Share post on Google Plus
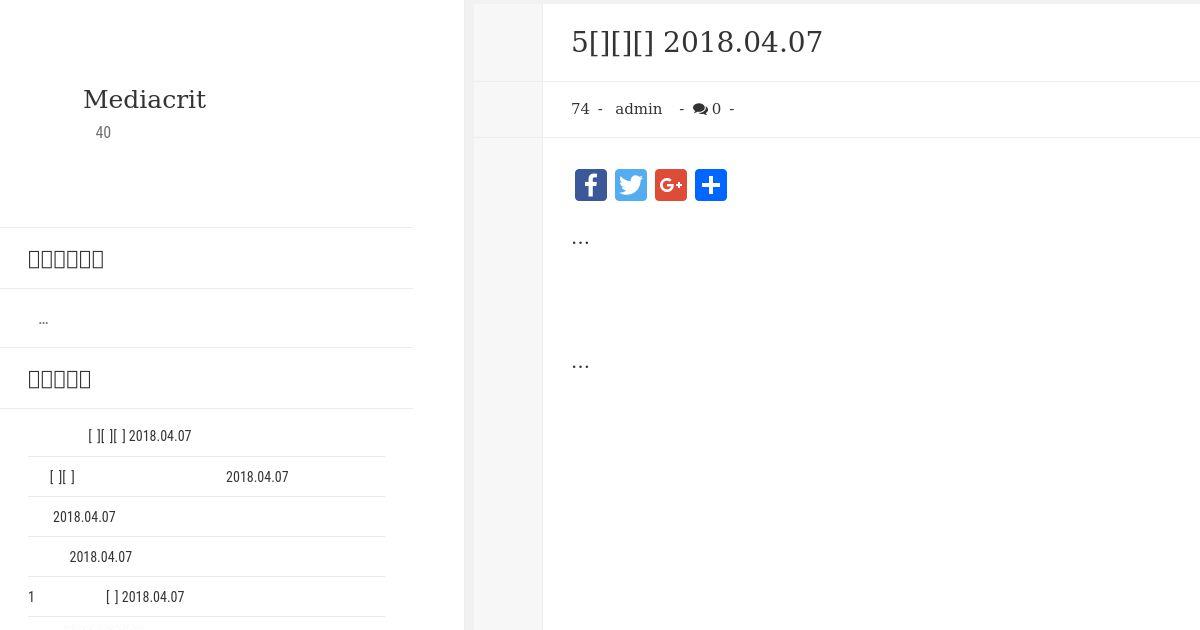Screen dimensions: 1200x630 coord(671,185)
